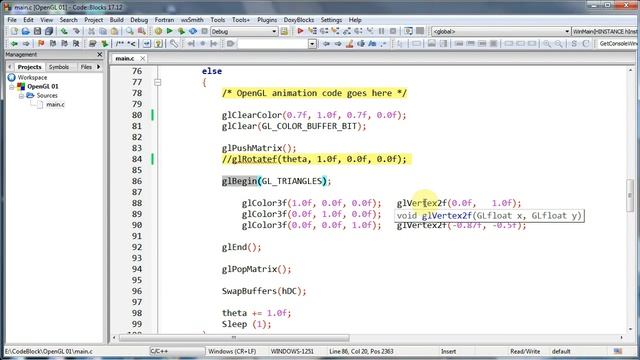The image size is (640, 360).
Task: Collapse the OpenGL 01 project node
Action: 12,87
